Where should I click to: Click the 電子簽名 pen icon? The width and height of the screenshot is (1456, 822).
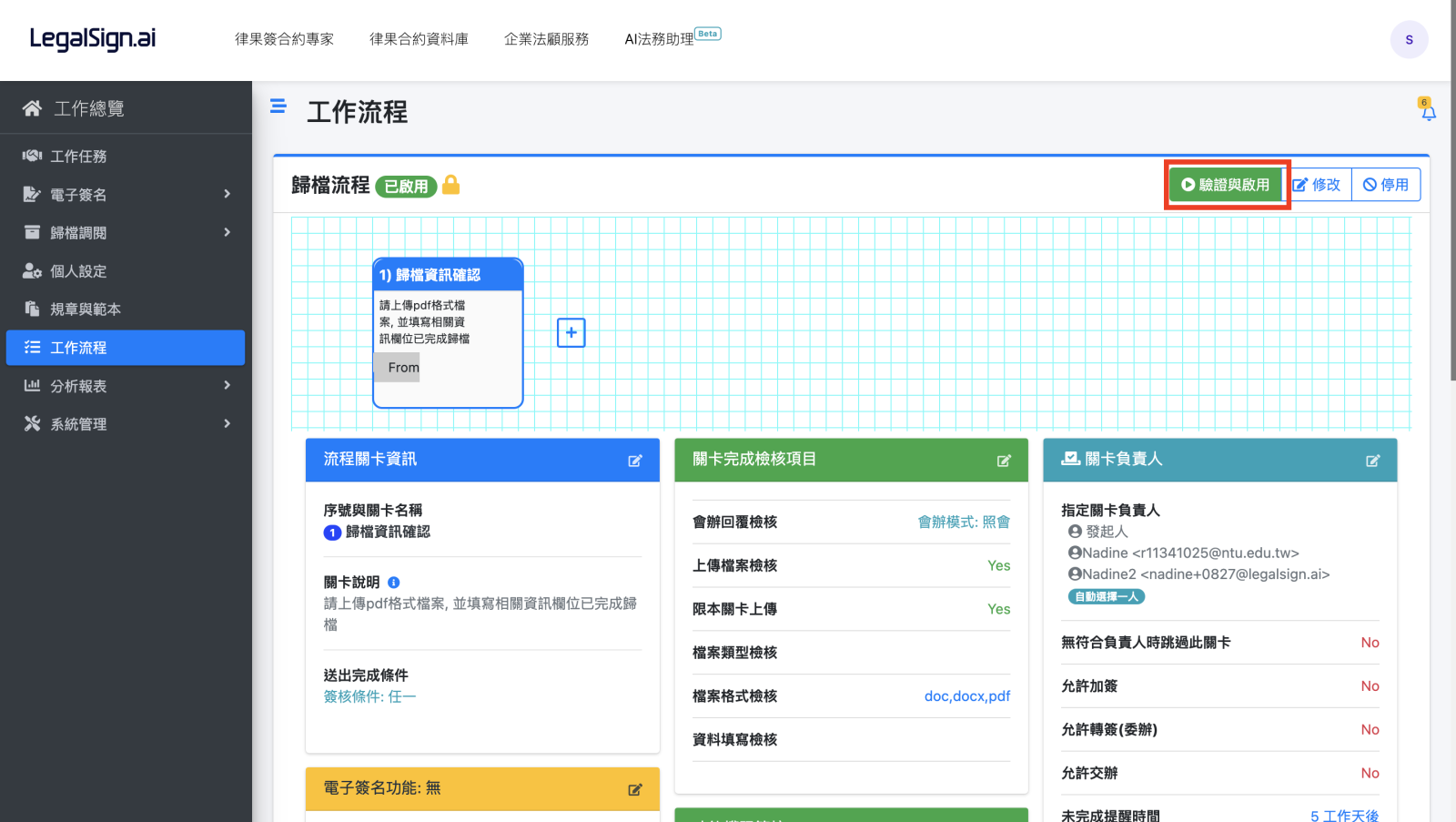click(32, 194)
